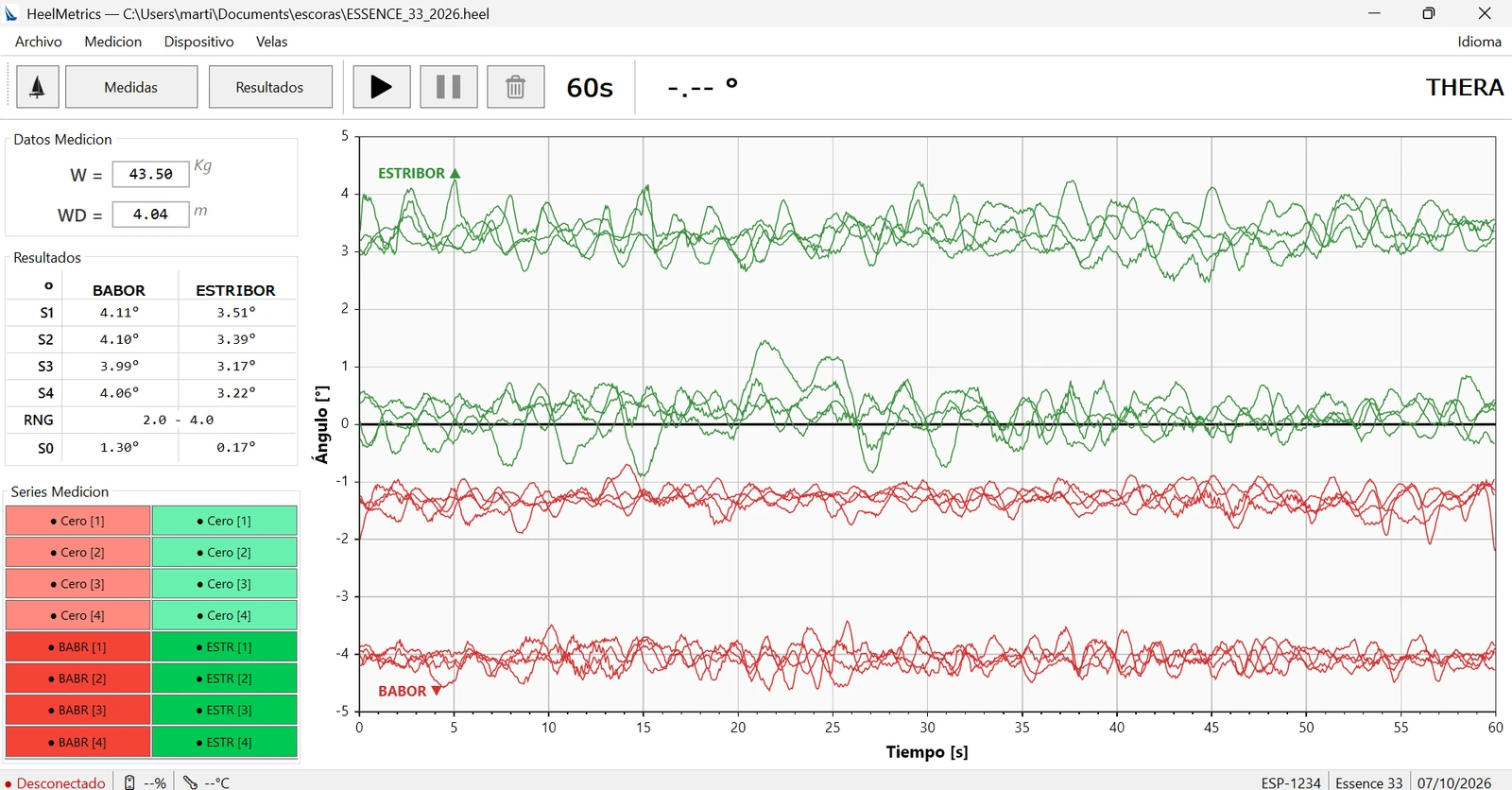Open the Archivo menu
Viewport: 1512px width, 790px height.
point(39,42)
